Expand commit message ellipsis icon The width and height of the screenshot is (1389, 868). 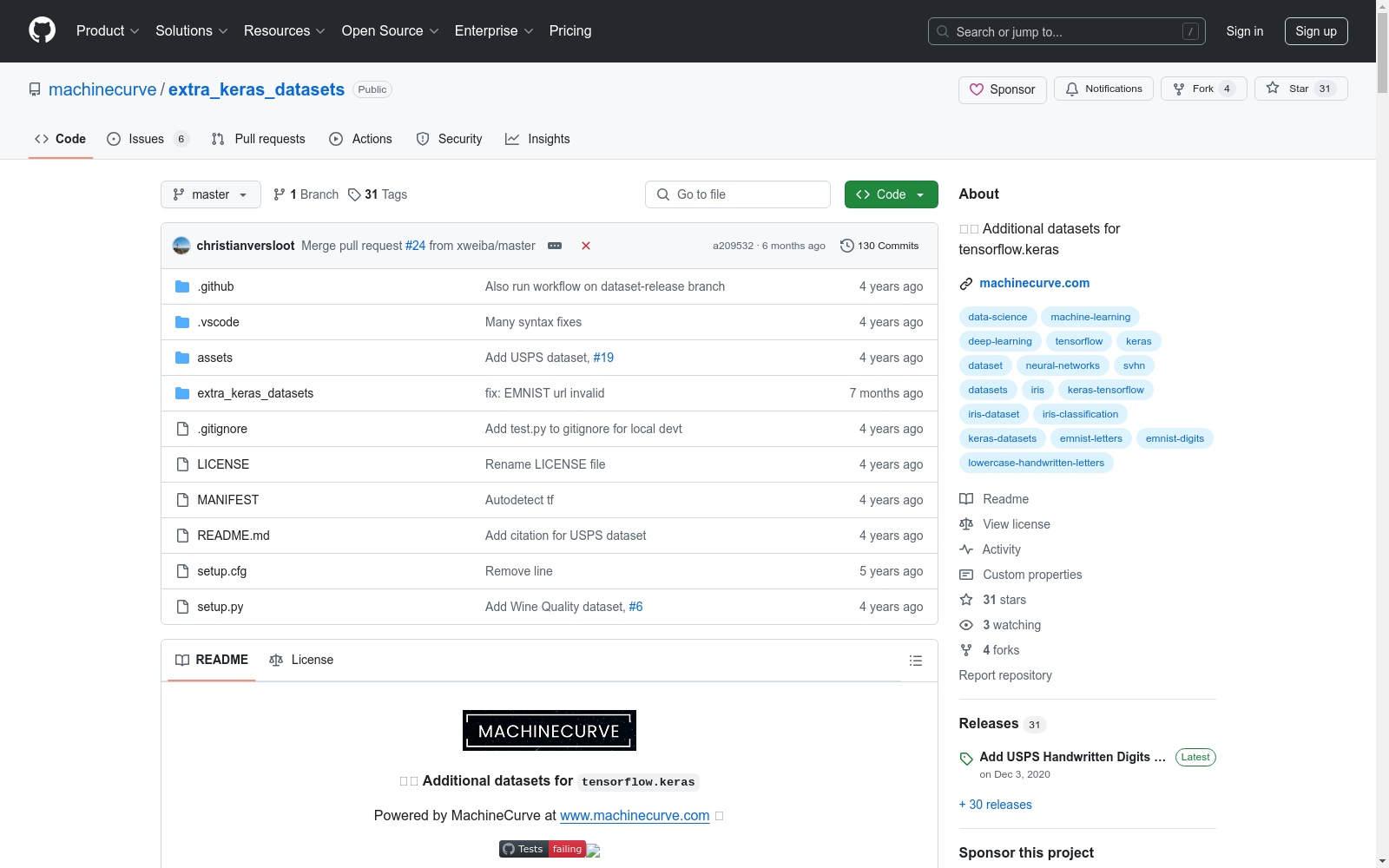click(x=555, y=246)
